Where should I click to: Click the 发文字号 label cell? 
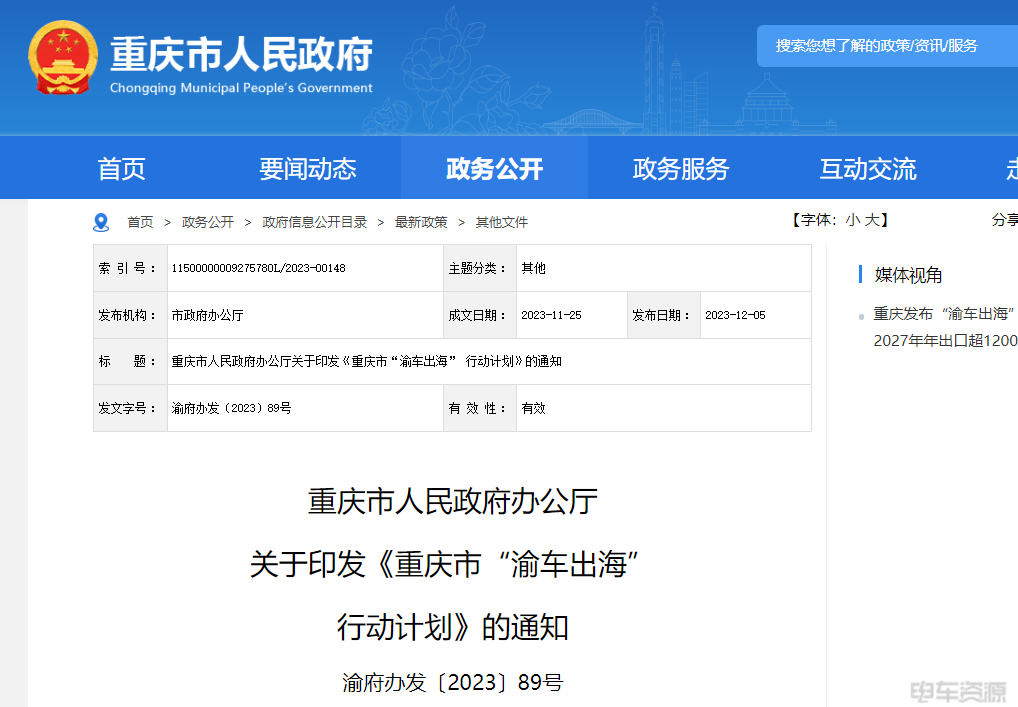[130, 408]
